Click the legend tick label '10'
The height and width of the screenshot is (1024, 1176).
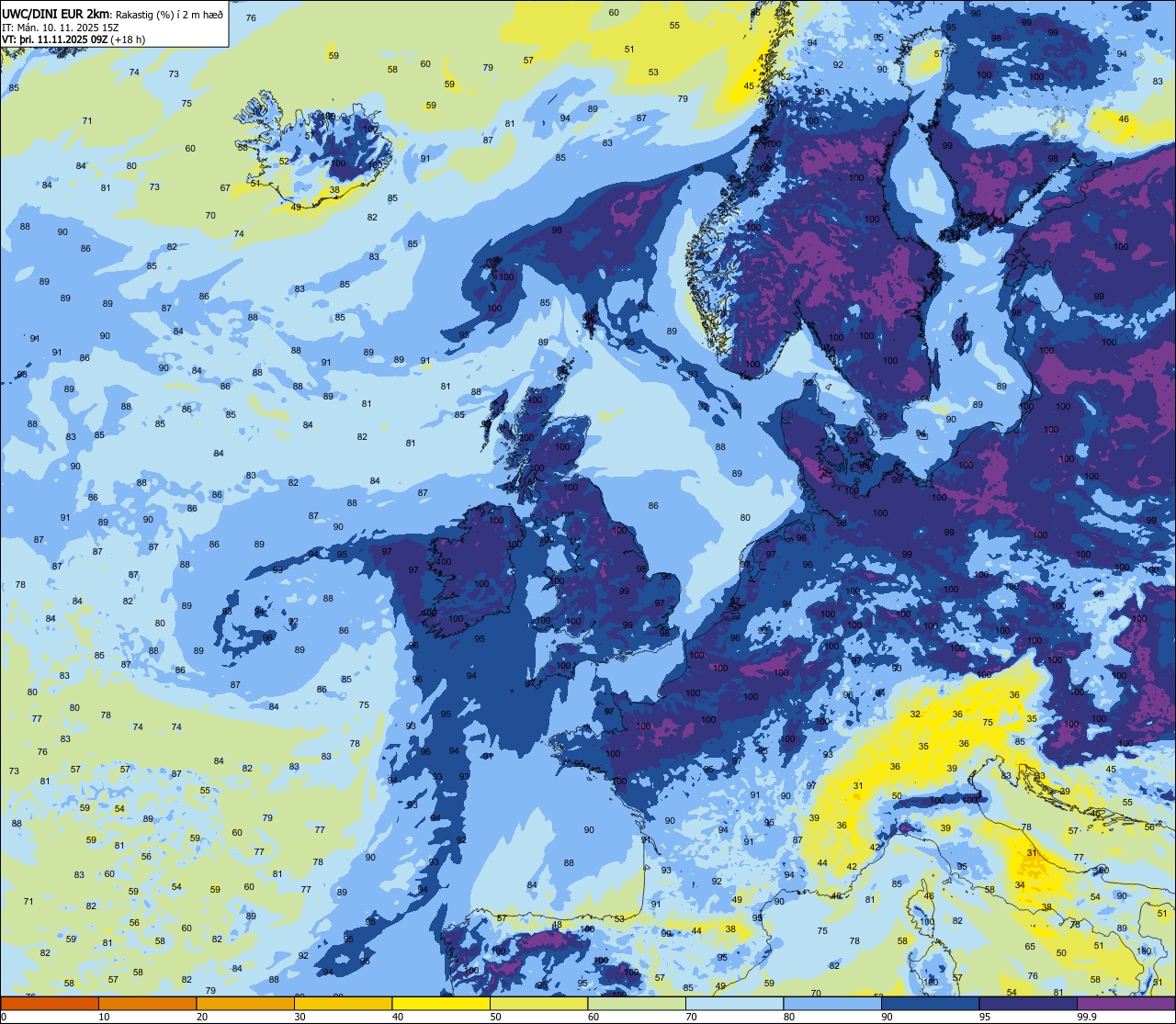pyautogui.click(x=104, y=1017)
